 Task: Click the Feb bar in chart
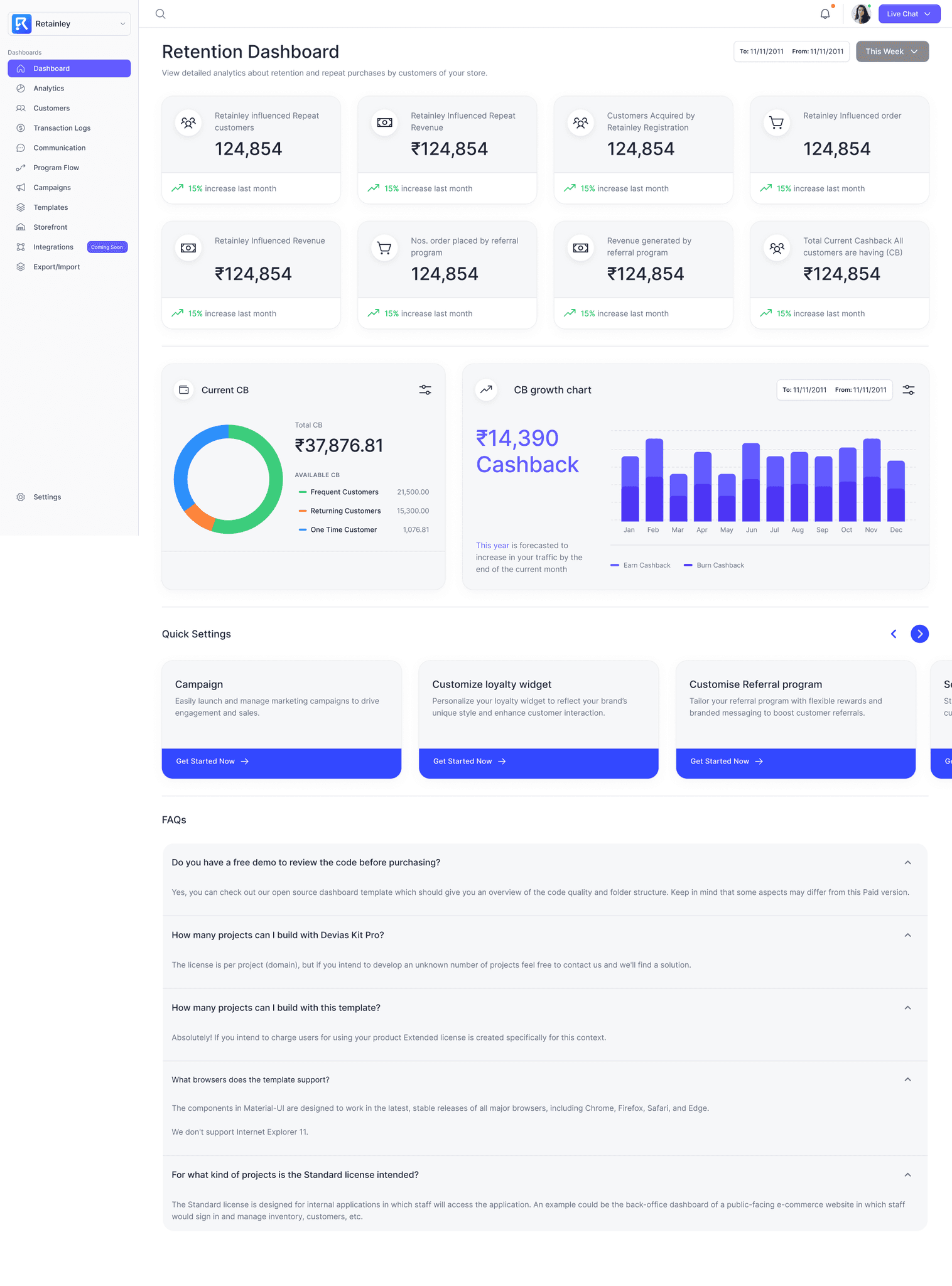click(654, 480)
